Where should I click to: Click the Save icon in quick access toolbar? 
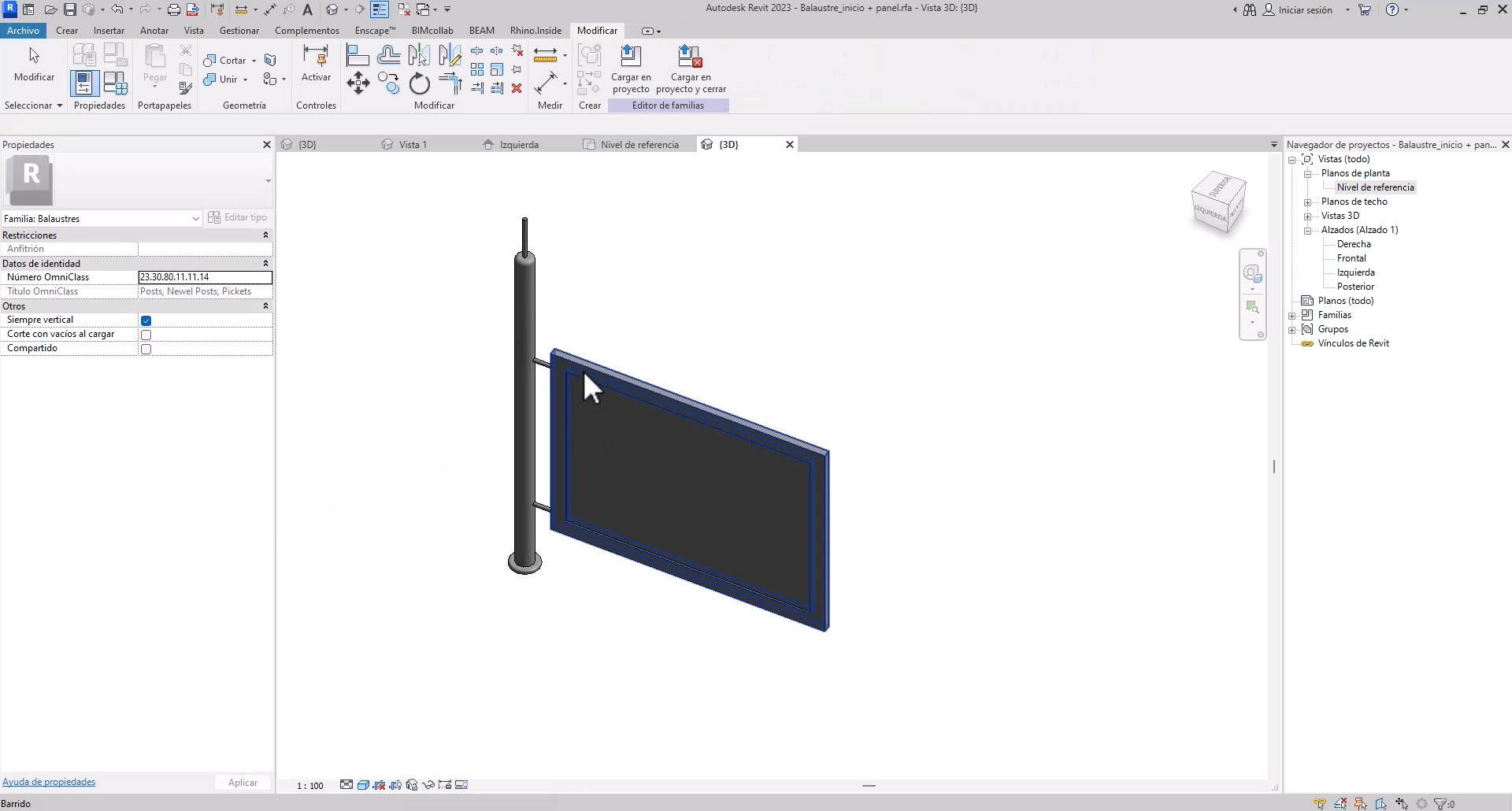point(70,9)
